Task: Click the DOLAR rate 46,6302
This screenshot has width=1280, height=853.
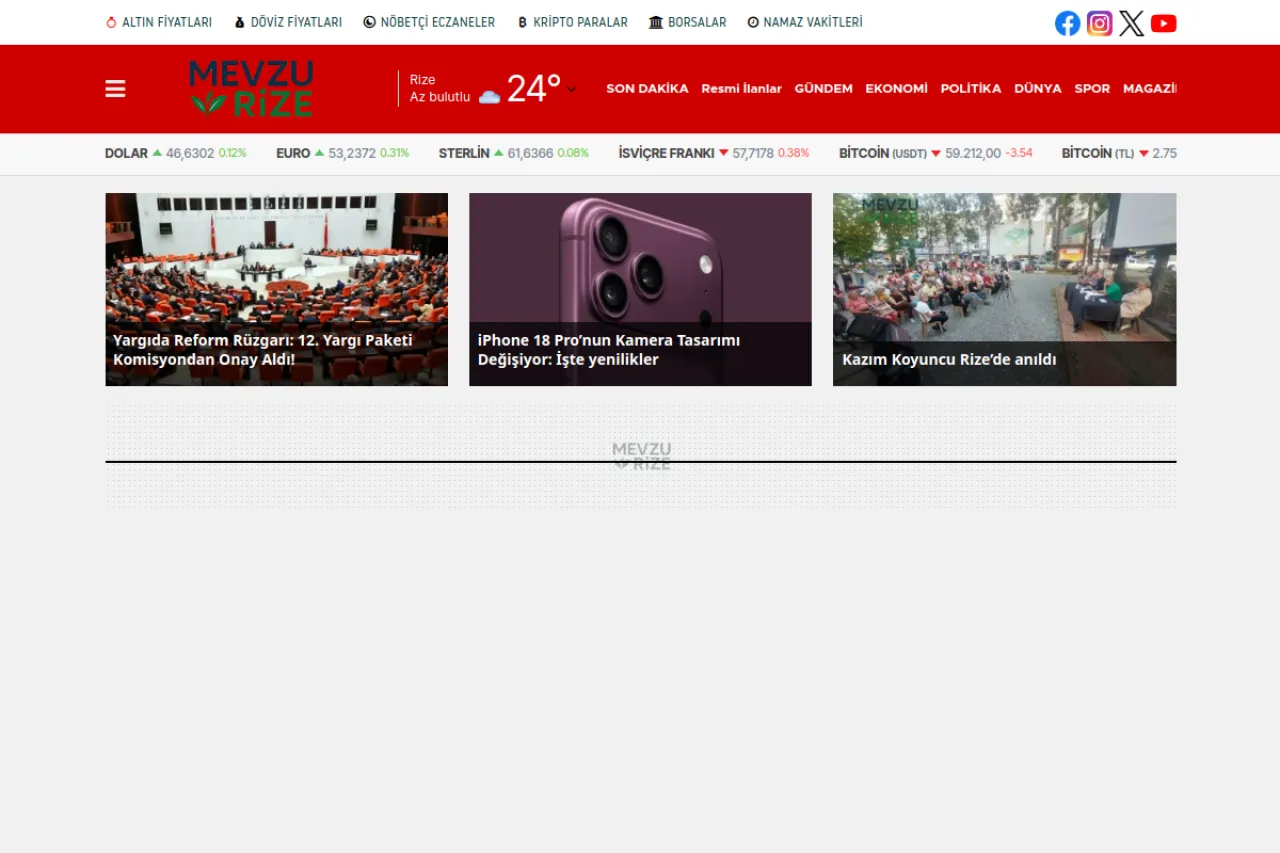Action: pos(190,153)
